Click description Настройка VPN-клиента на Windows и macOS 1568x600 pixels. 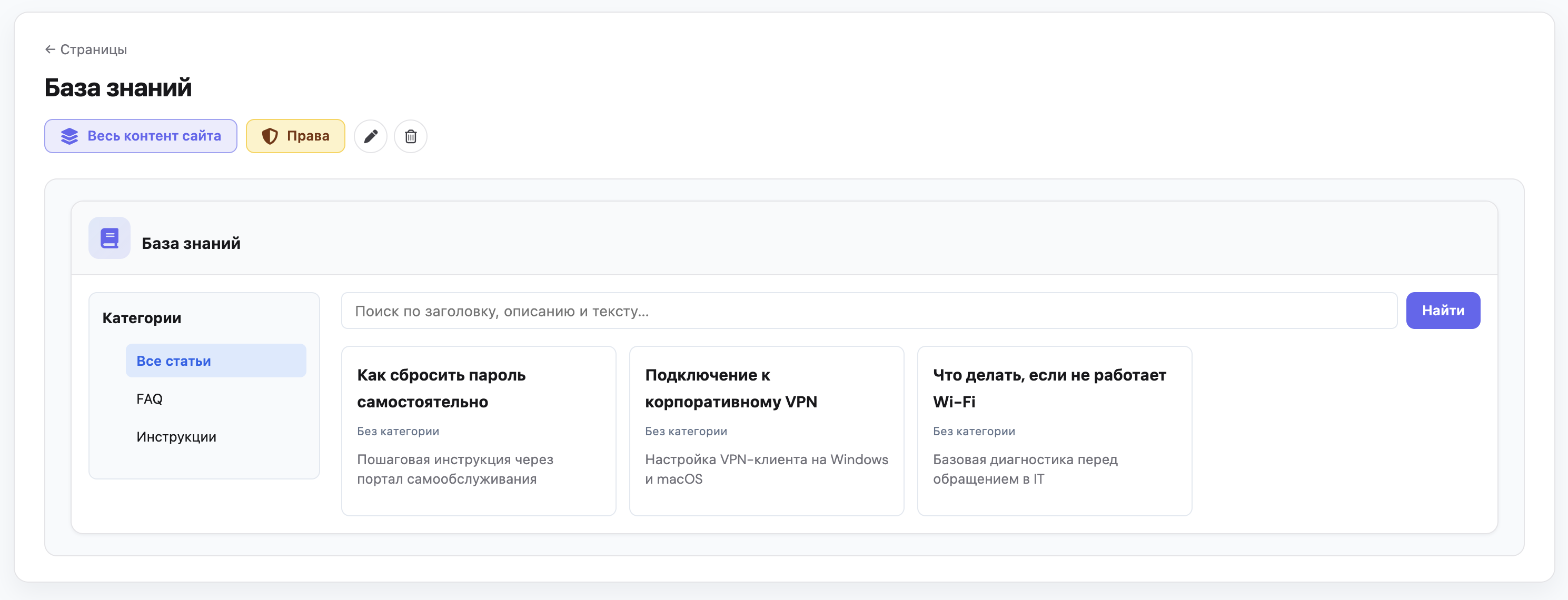766,469
